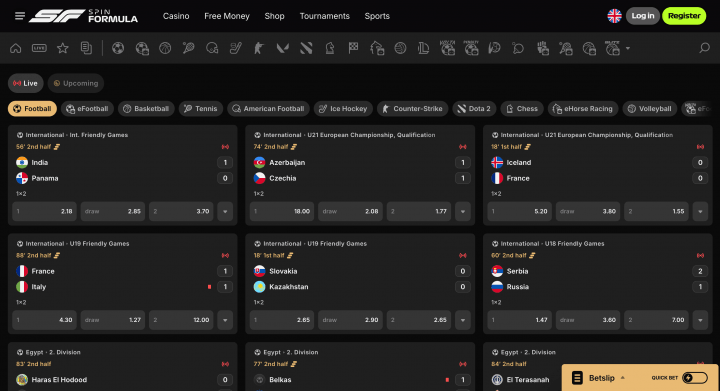Bet on Serbia win at 1.47
The height and width of the screenshot is (391, 720).
click(x=520, y=320)
